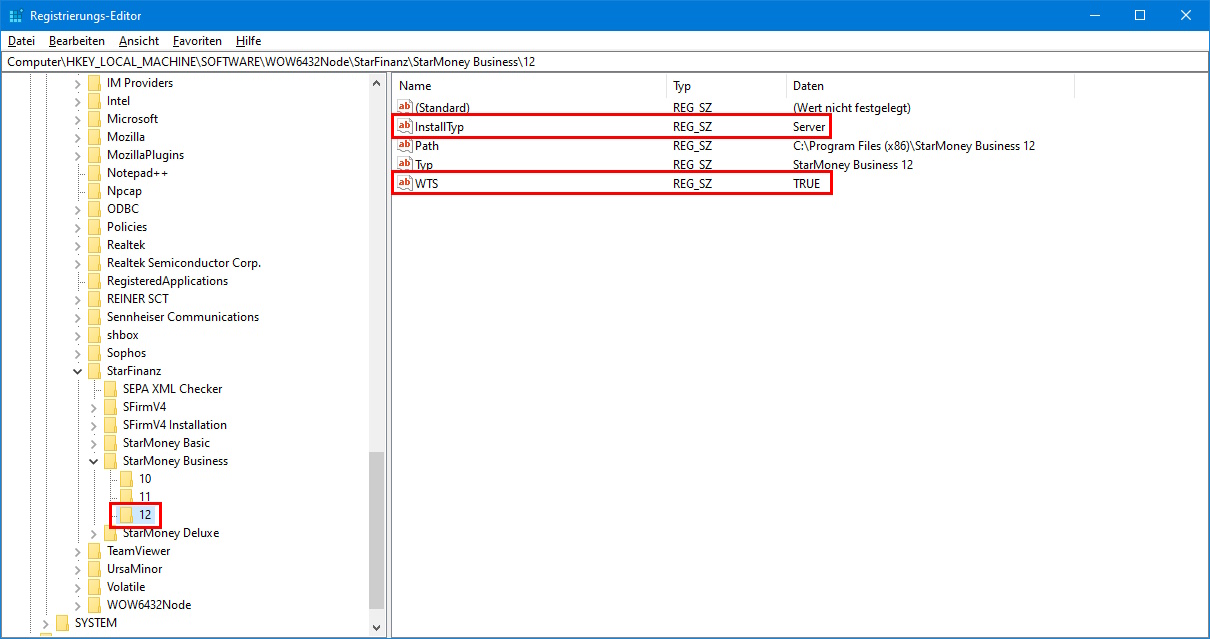Select the plain Realtek key label
This screenshot has height=639, width=1210.
pyautogui.click(x=126, y=245)
